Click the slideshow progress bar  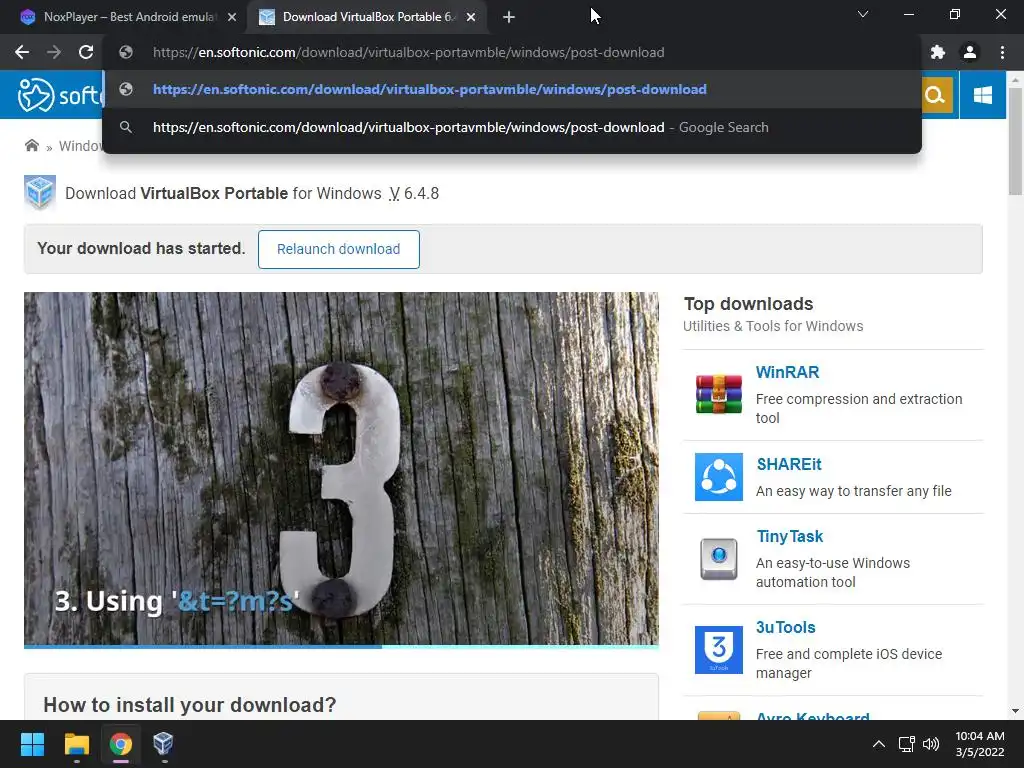point(341,647)
